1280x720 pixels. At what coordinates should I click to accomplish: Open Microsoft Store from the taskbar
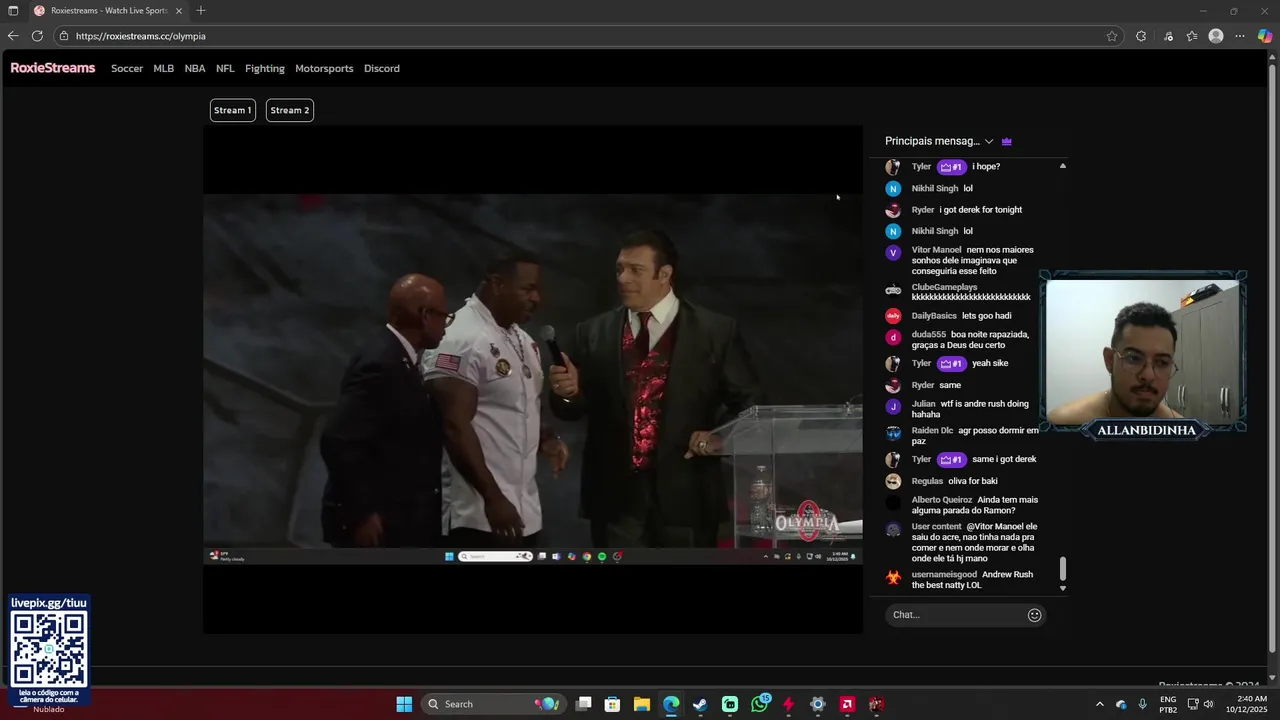tap(613, 704)
